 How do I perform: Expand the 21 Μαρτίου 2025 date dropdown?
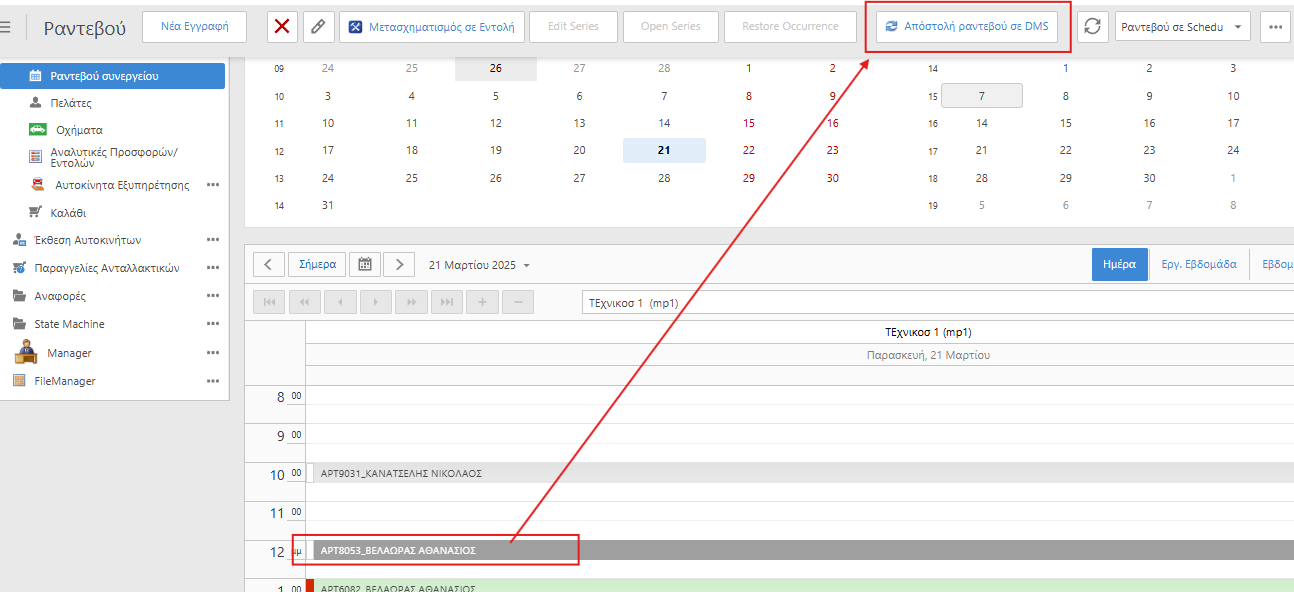click(479, 265)
